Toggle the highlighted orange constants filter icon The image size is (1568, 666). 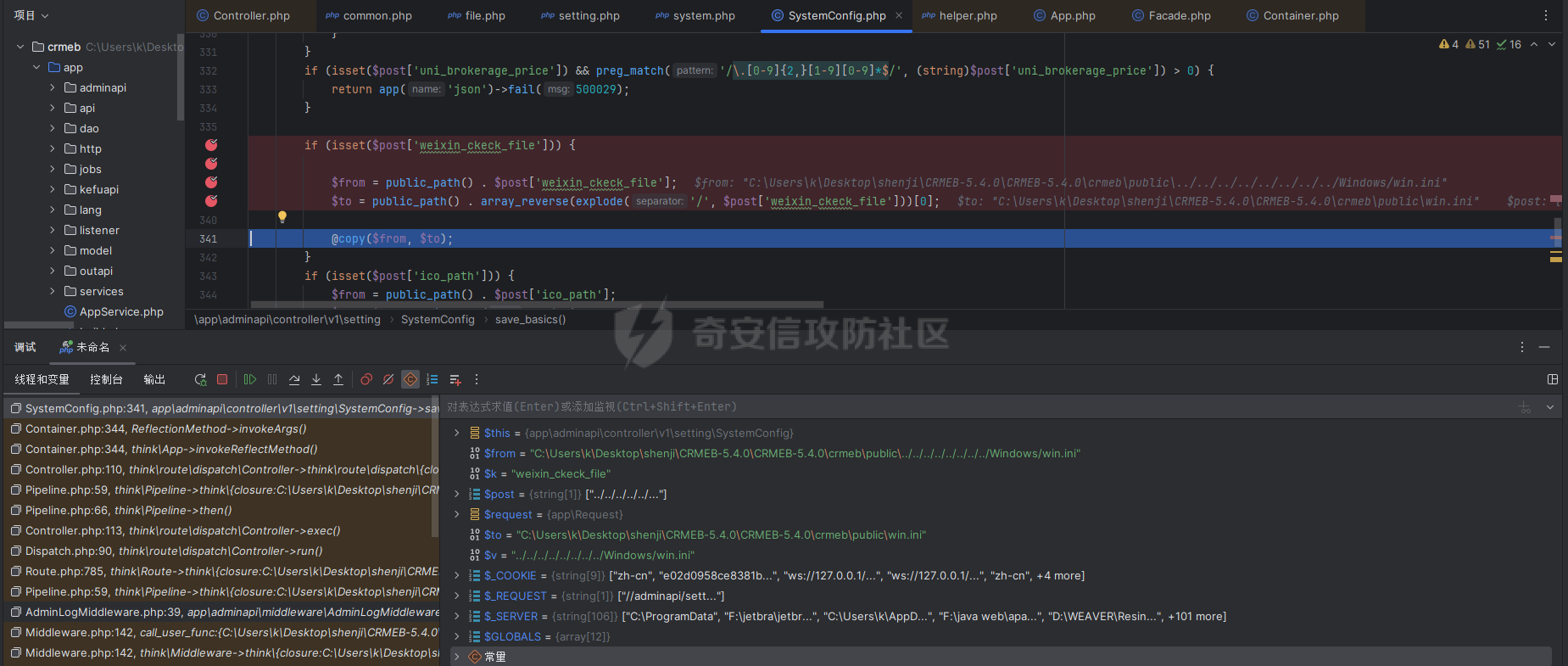[x=410, y=379]
